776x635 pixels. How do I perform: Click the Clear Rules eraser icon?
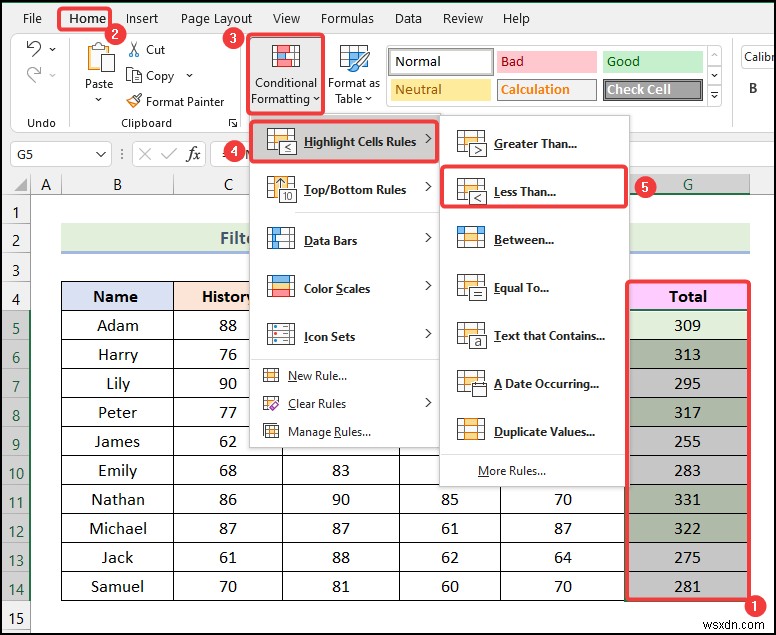click(x=271, y=403)
